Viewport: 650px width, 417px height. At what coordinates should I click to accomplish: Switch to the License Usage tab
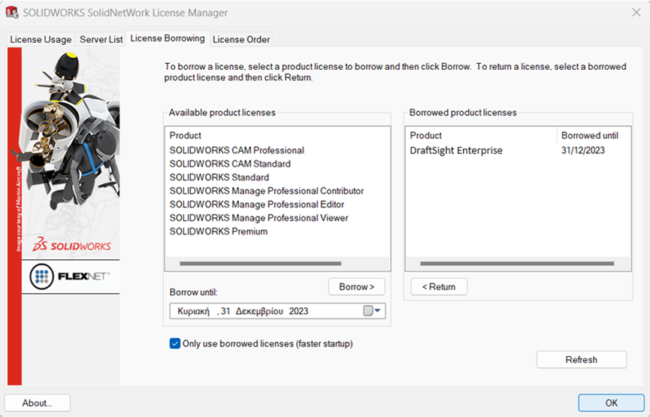click(41, 39)
